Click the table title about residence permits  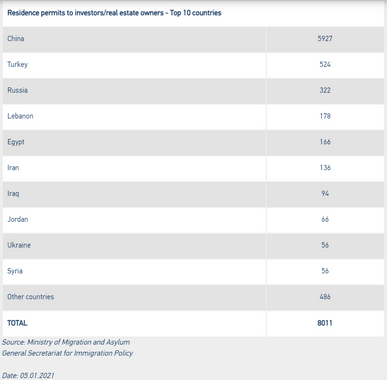(114, 13)
